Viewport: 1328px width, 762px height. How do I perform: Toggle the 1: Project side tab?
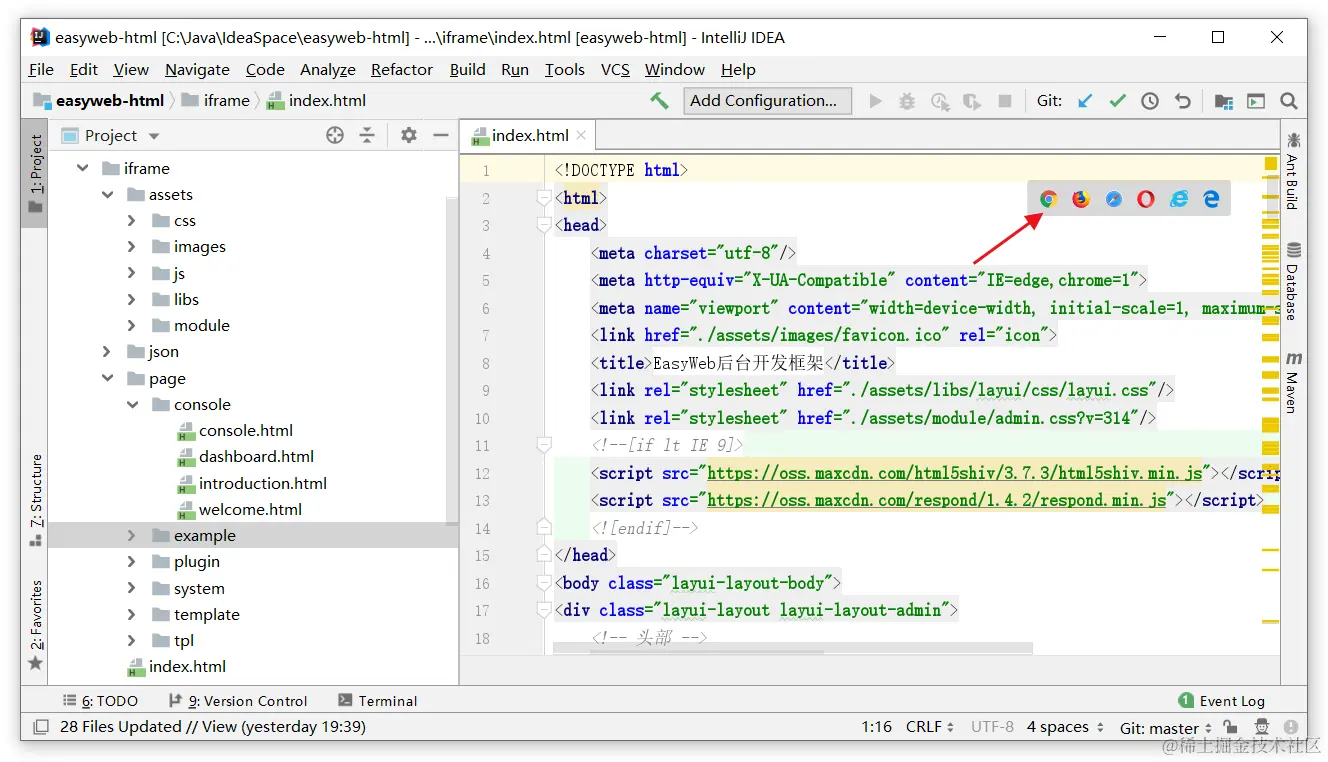pos(35,175)
